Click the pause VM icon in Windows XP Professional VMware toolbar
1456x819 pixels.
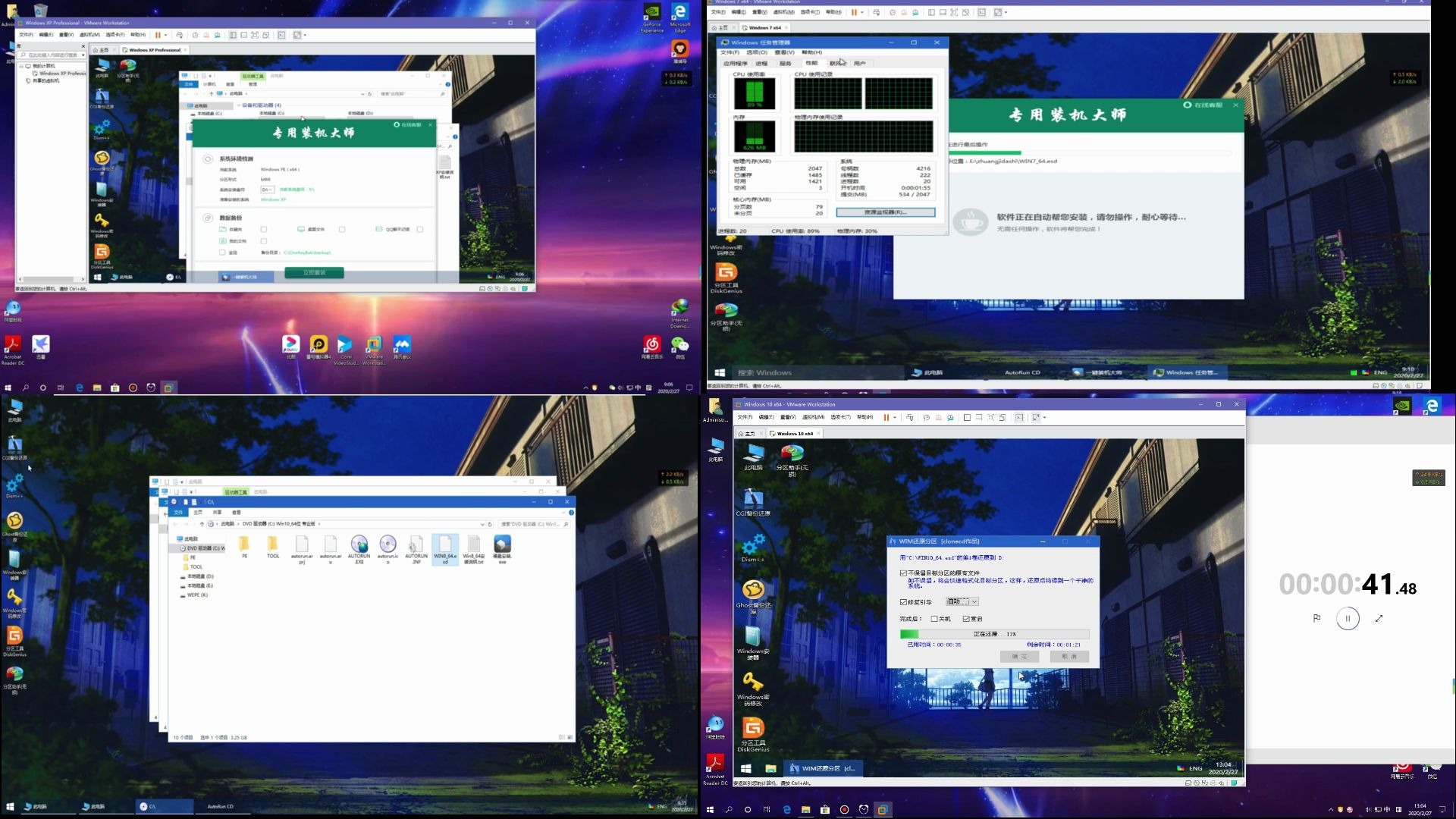tap(158, 35)
